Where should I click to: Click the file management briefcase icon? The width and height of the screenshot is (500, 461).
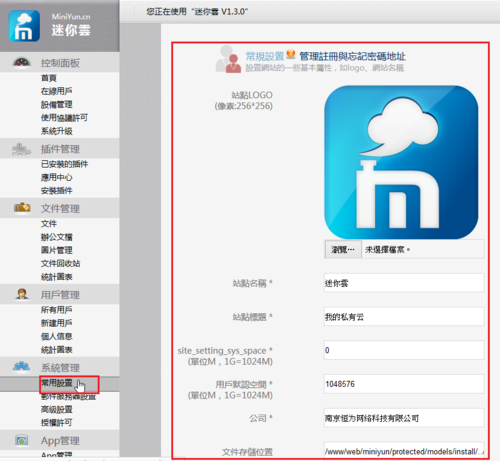tap(22, 208)
